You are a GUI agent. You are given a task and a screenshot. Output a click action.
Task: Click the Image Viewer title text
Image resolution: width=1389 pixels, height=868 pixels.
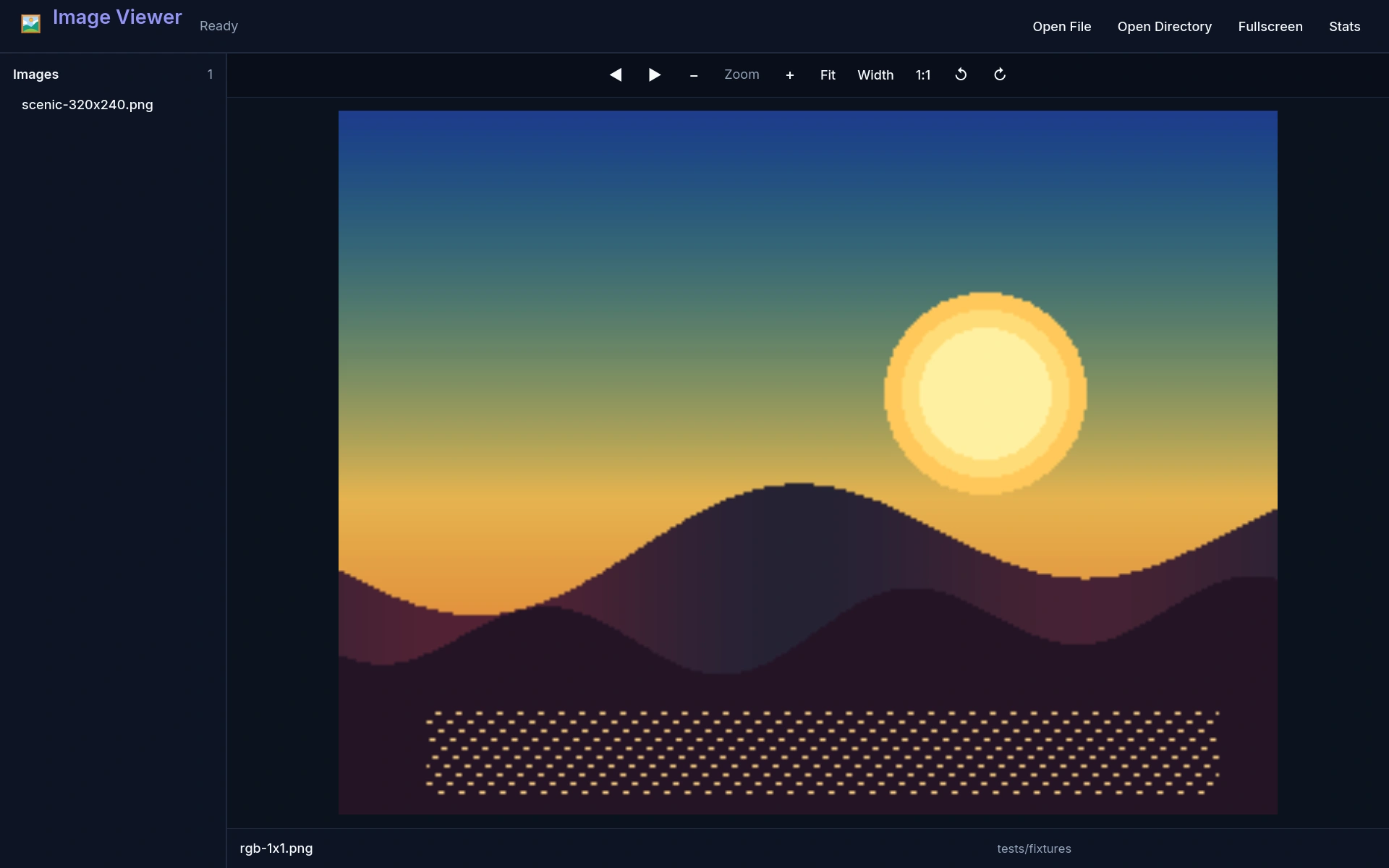coord(117,17)
